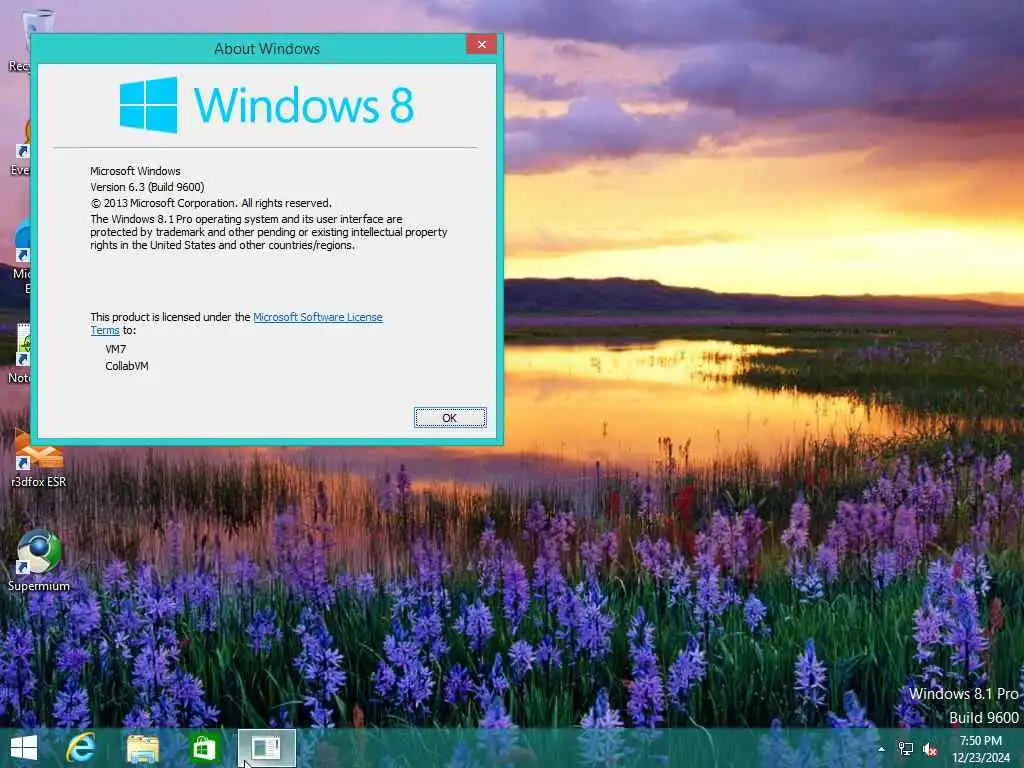Viewport: 1024px width, 768px height.
Task: Open the Windows Store taskbar icon
Action: [204, 748]
